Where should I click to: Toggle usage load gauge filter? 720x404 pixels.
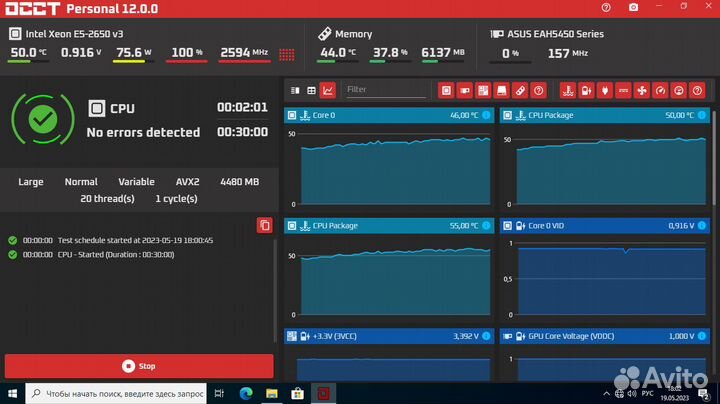[x=679, y=90]
